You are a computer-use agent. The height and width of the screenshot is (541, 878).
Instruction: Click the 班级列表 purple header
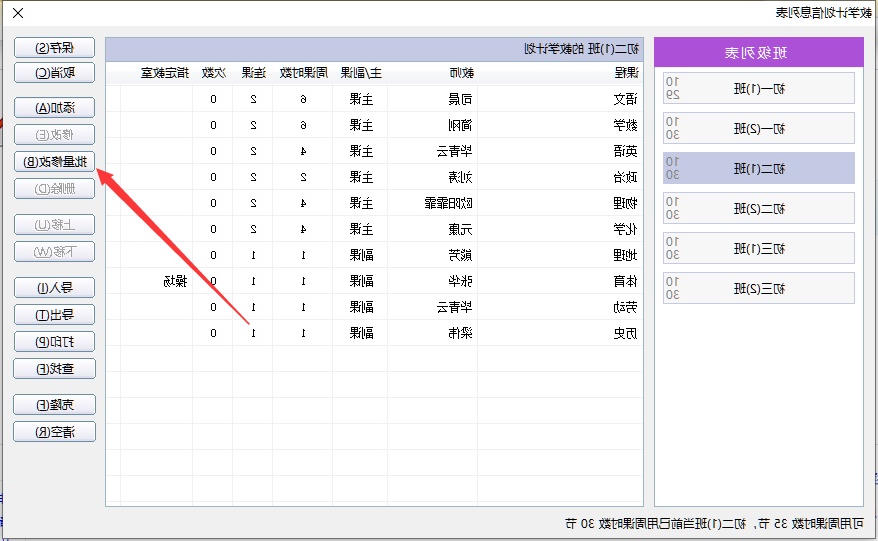pos(759,53)
